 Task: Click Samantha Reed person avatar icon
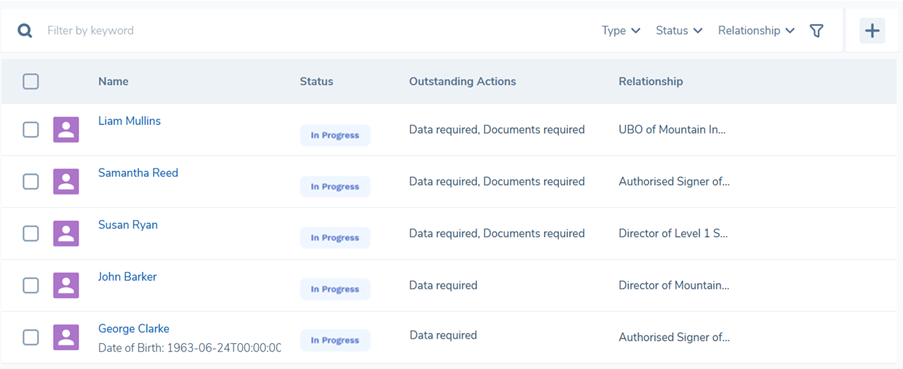coord(66,181)
